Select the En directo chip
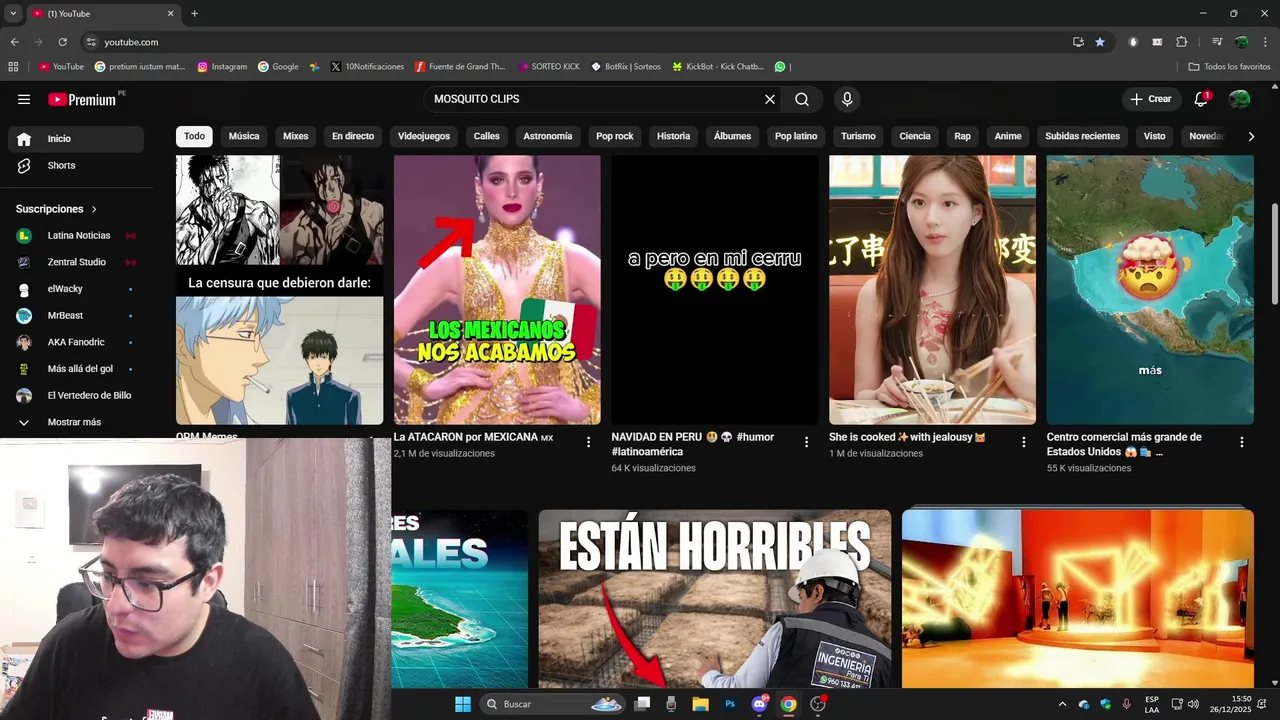The height and width of the screenshot is (720, 1280). [353, 136]
